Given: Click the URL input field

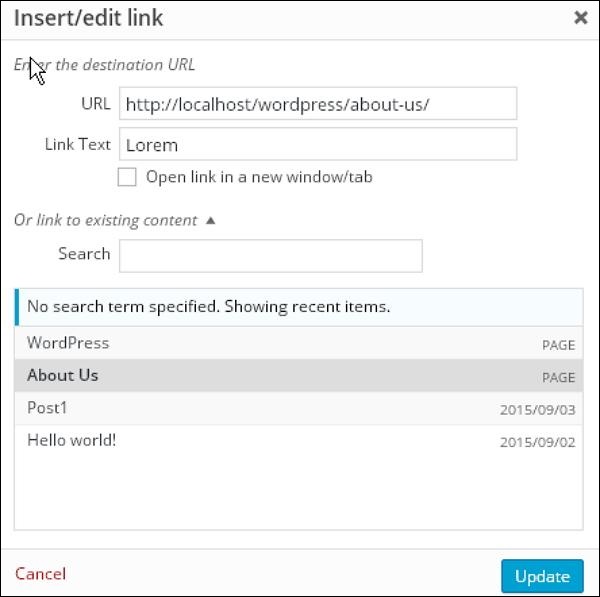Looking at the screenshot, I should (317, 104).
